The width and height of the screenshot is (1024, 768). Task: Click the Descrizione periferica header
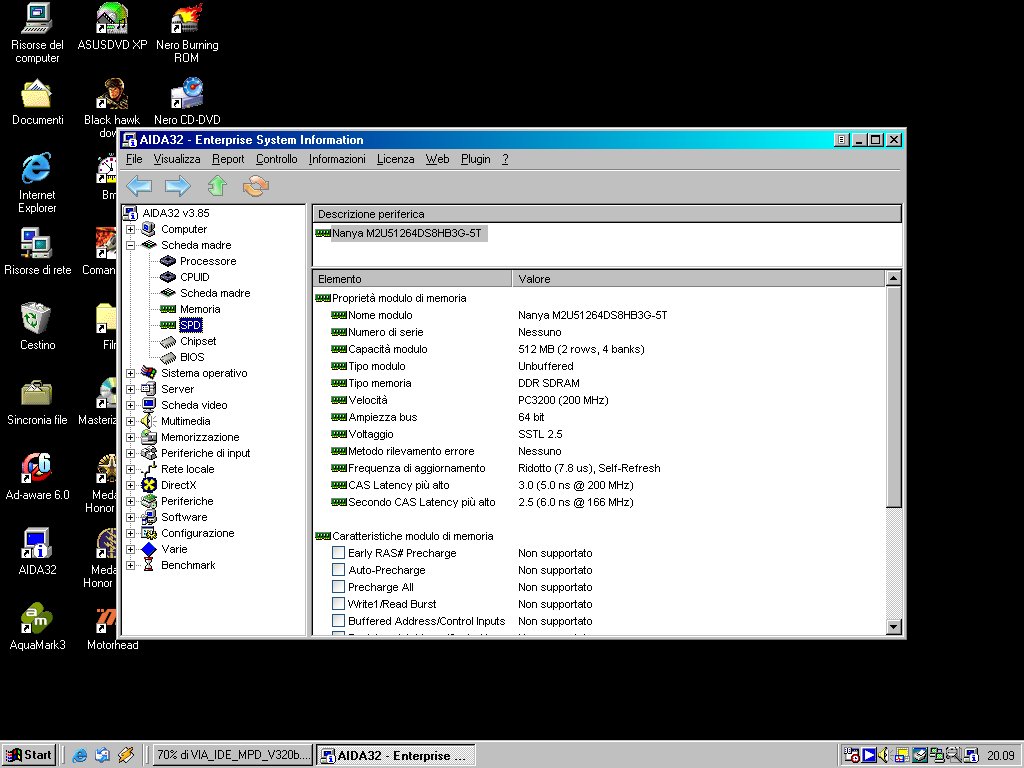(607, 214)
